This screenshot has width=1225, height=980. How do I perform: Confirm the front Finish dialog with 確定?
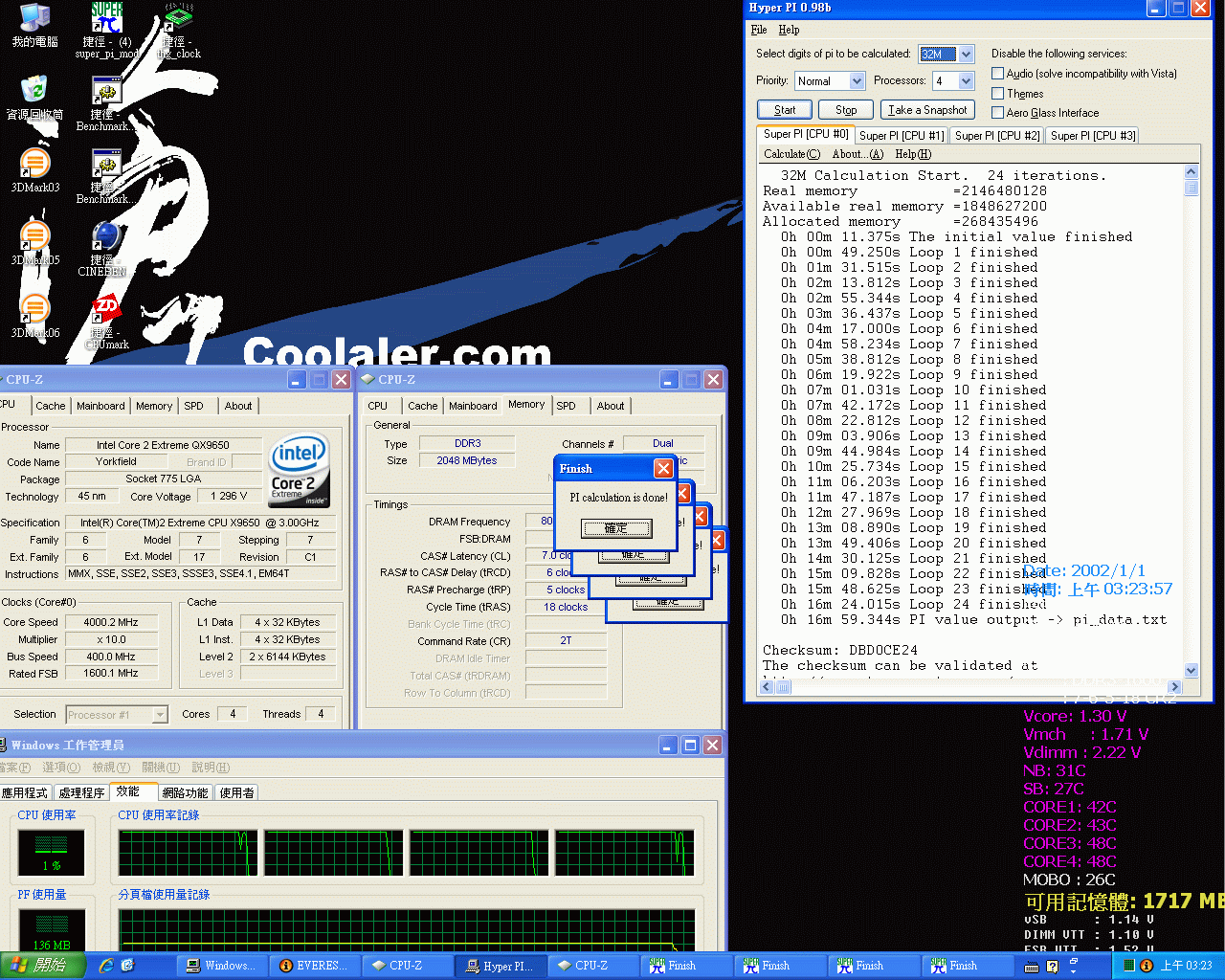click(616, 528)
